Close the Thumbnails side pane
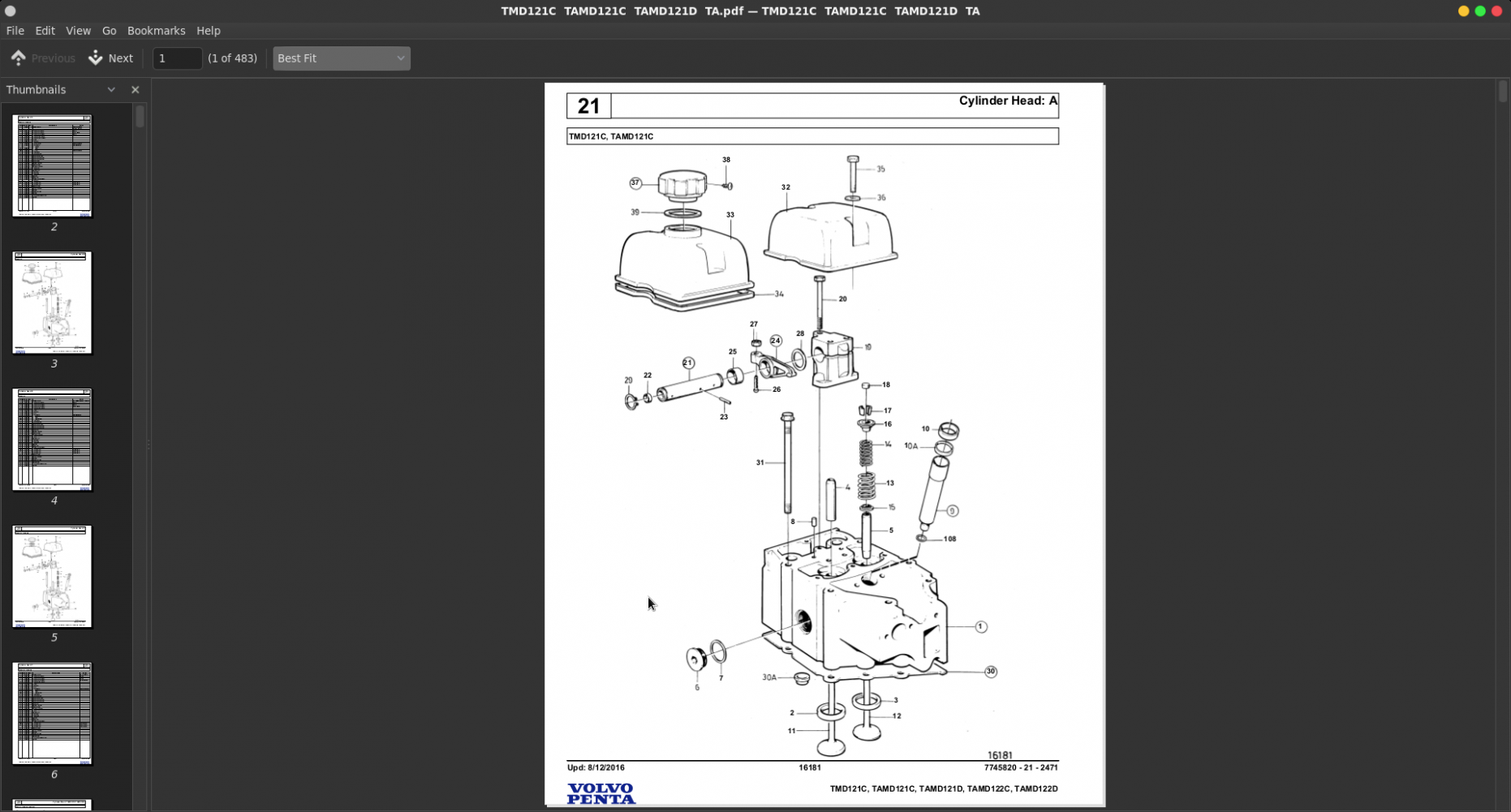 [135, 89]
